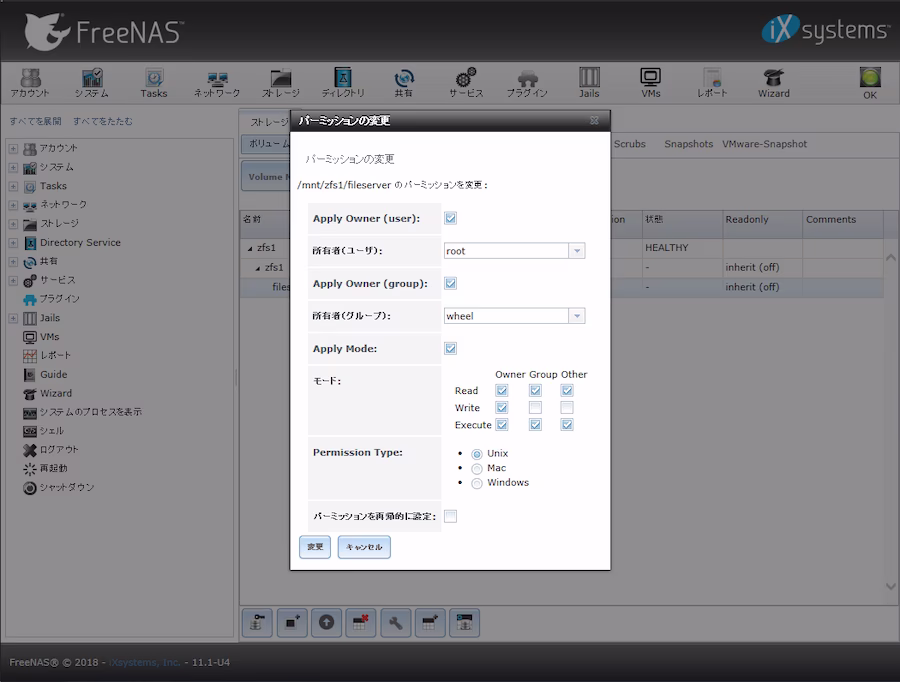Toggle Apply Mode checkbox
The image size is (900, 682).
click(451, 348)
